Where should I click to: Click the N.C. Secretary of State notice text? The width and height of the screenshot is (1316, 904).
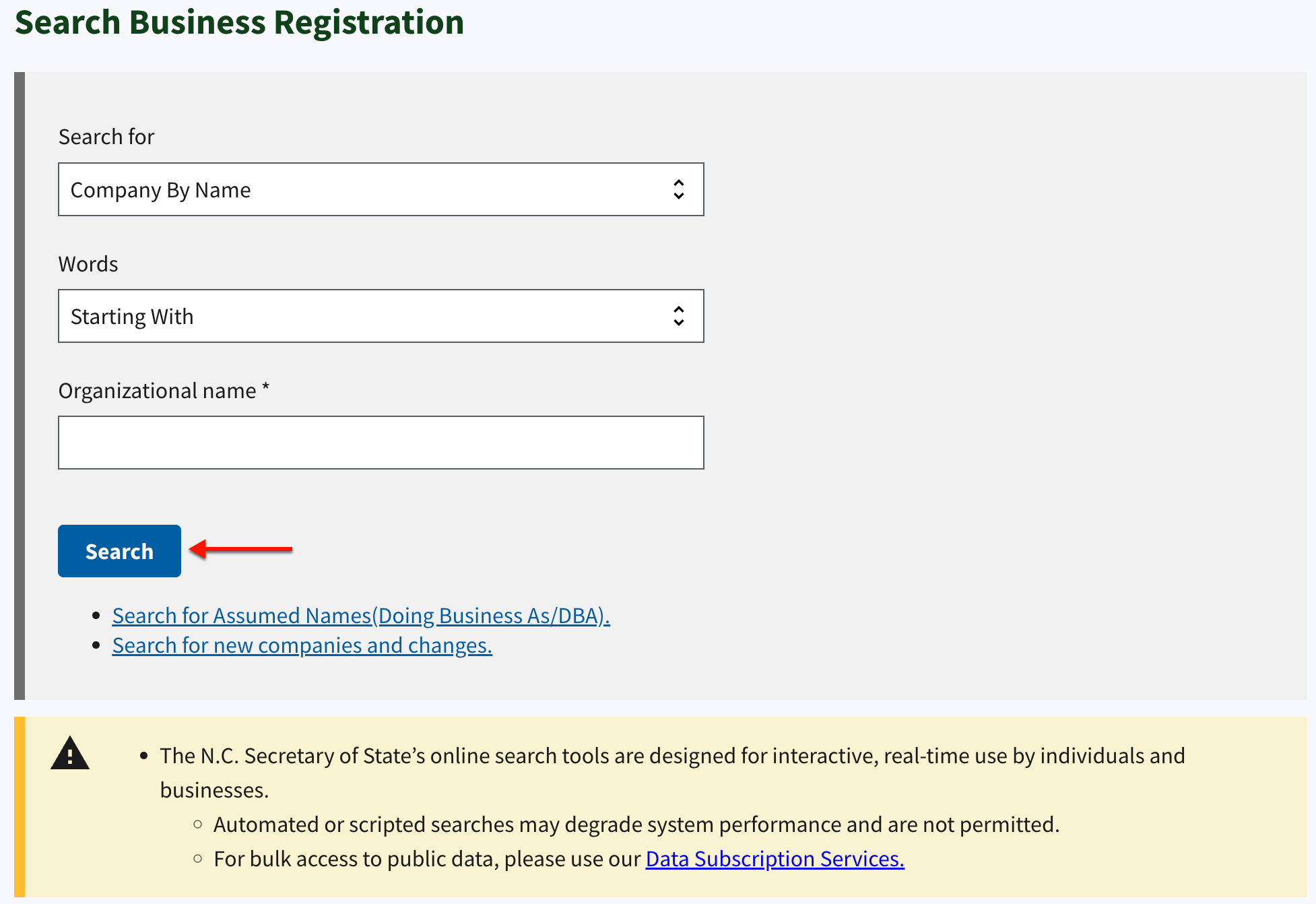(672, 773)
